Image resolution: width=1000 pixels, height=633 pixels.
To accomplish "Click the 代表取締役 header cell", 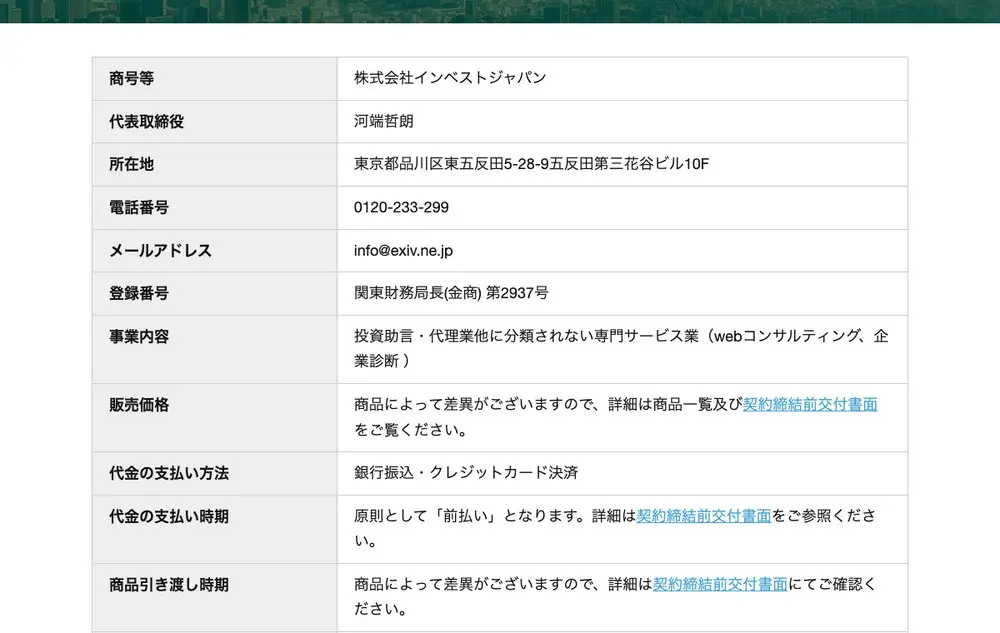I will [x=215, y=122].
